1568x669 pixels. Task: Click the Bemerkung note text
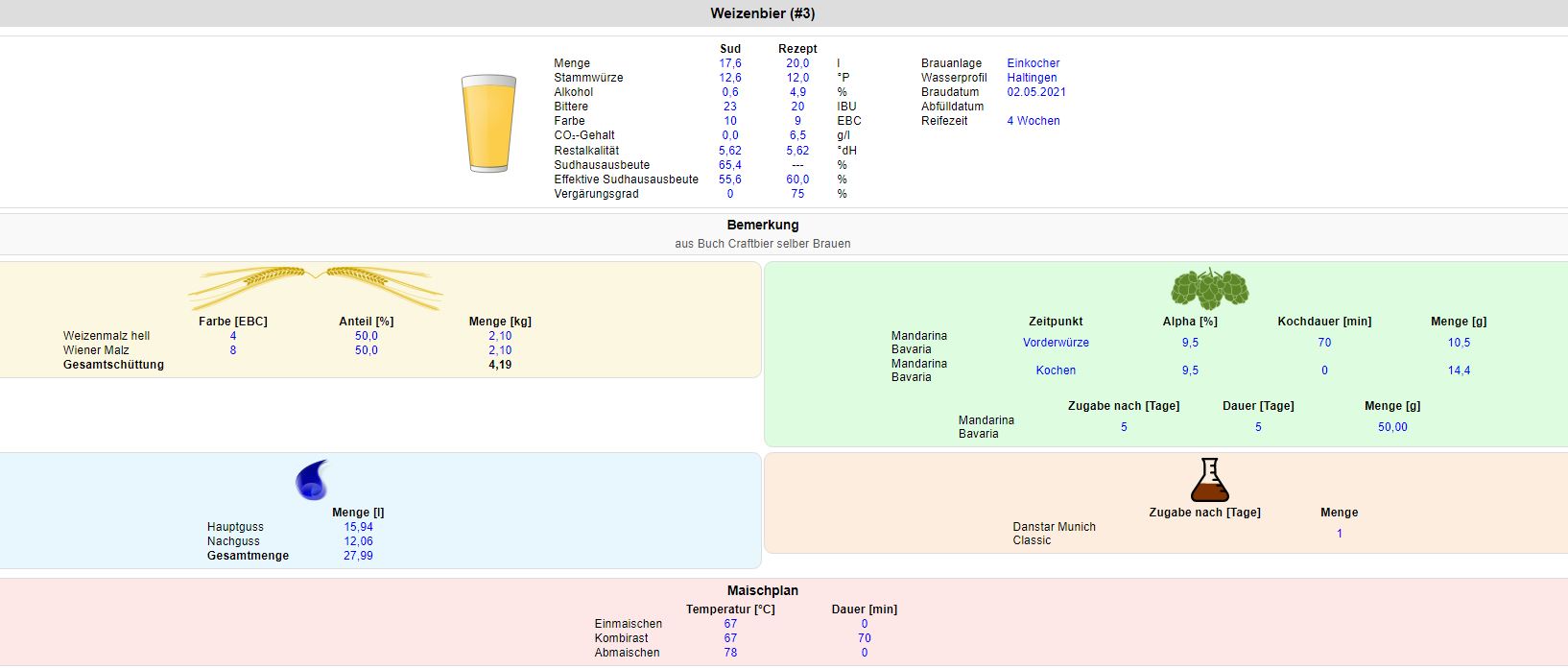pos(763,244)
